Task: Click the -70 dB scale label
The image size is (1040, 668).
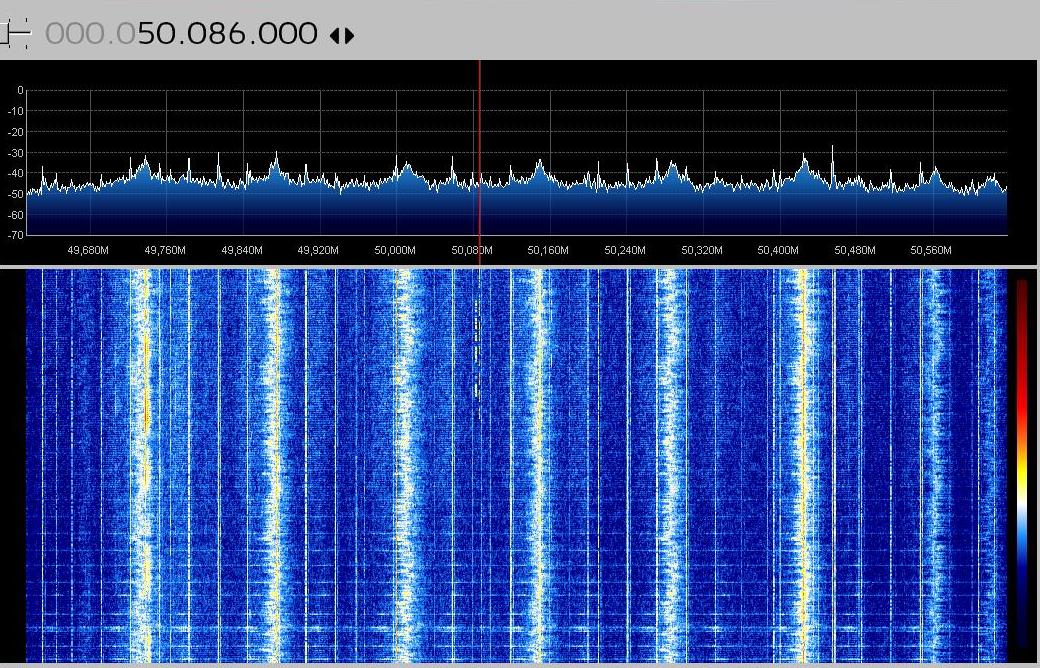Action: coord(15,235)
